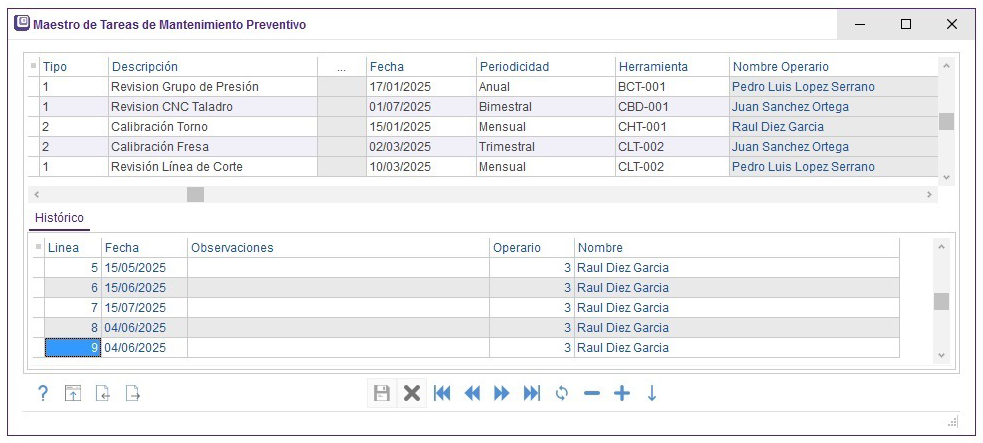The width and height of the screenshot is (983, 443).
Task: Refresh the records with the reload icon
Action: (562, 394)
